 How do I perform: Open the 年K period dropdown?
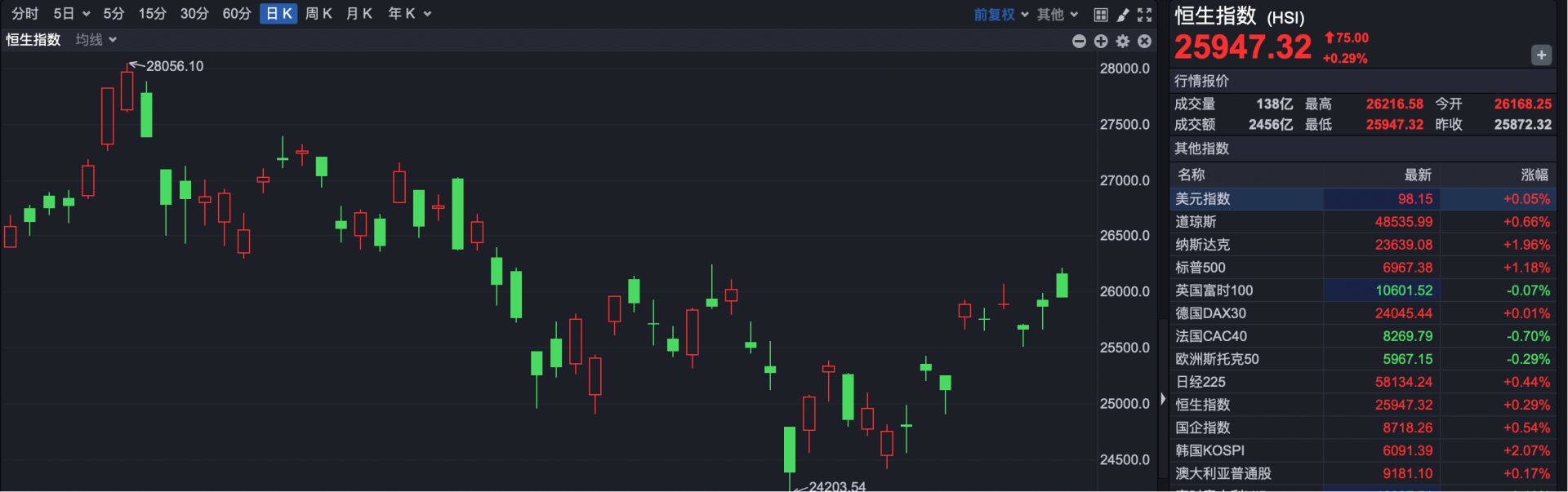click(409, 14)
